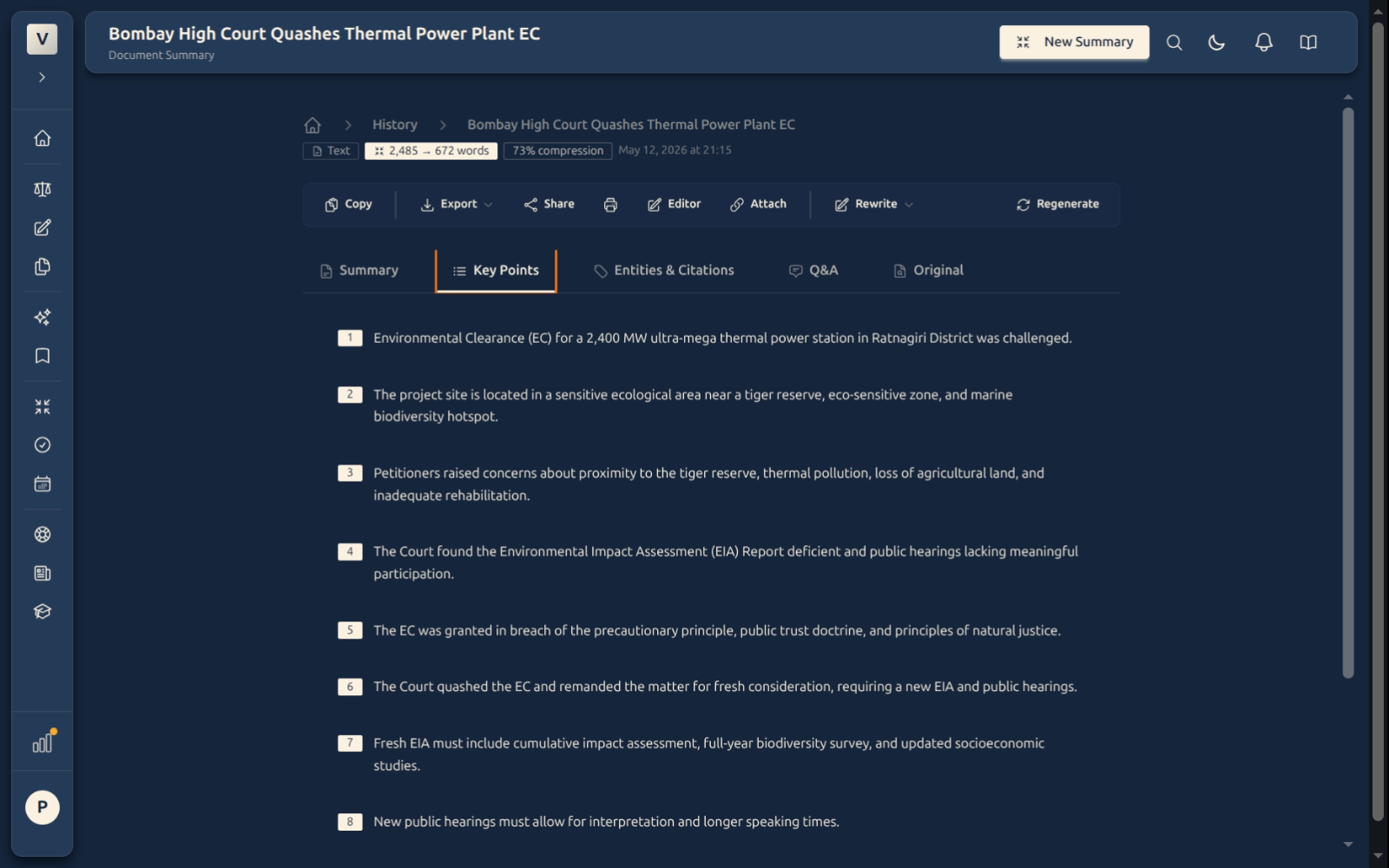Open the bookmark icon in the sidebar
This screenshot has height=868, width=1389.
(x=42, y=356)
